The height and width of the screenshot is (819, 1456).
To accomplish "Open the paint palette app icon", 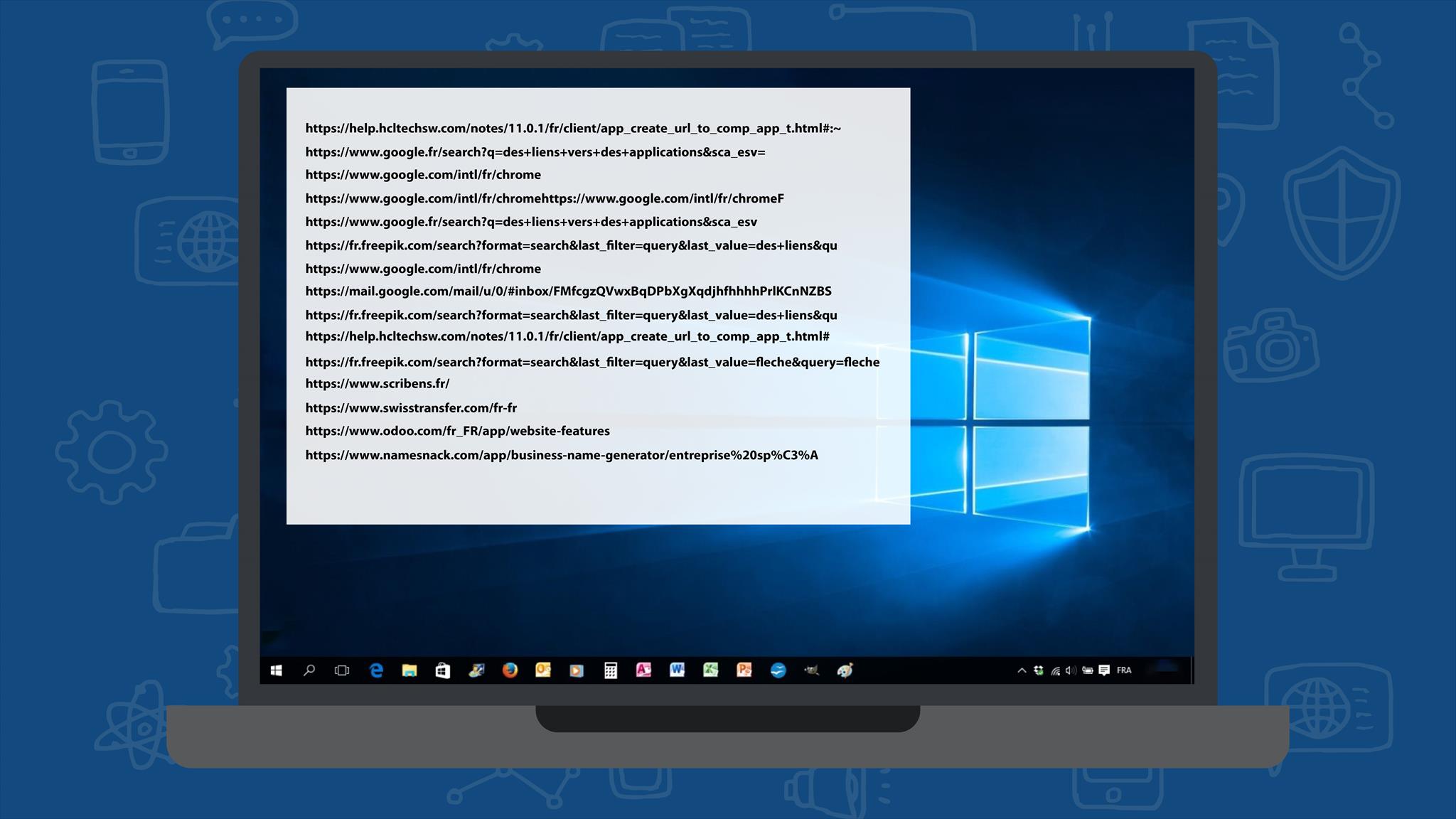I will pos(845,670).
